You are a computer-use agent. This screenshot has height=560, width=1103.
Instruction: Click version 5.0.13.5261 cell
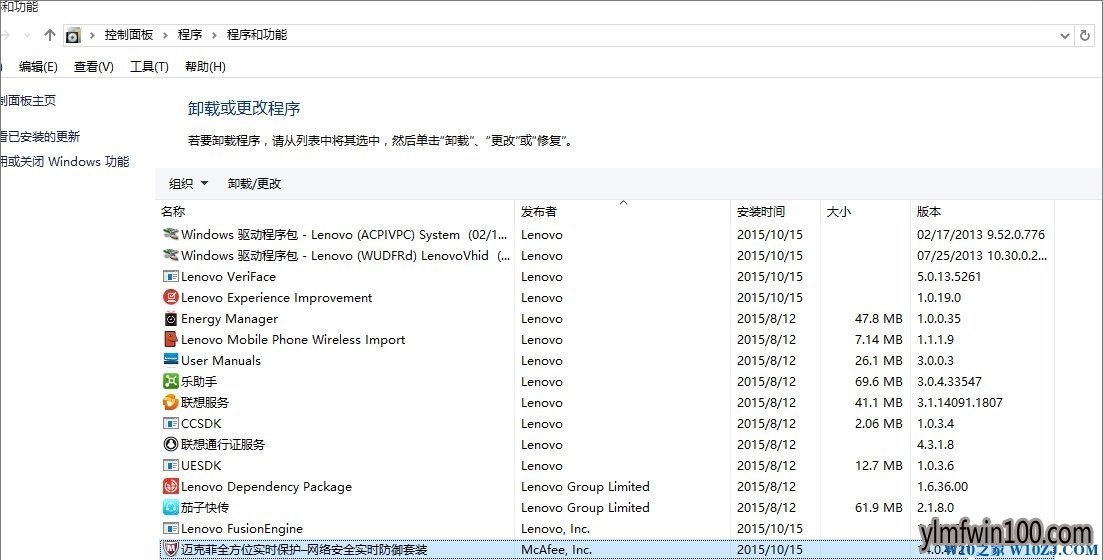tap(949, 276)
